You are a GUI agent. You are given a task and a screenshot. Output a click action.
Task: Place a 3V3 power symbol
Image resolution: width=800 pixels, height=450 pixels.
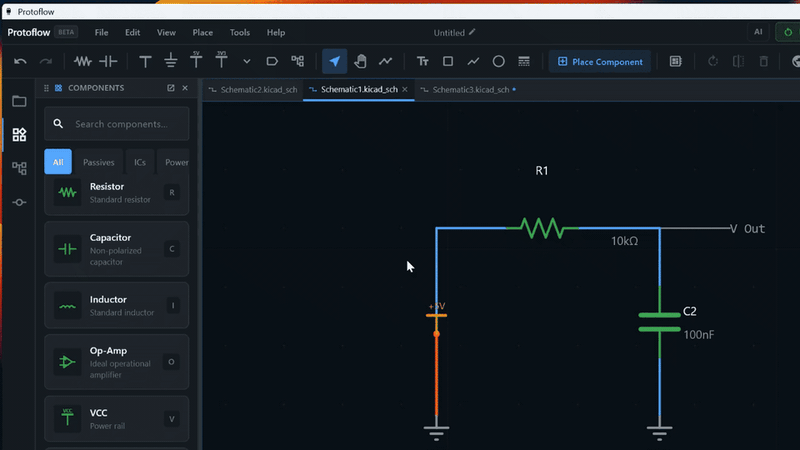221,61
